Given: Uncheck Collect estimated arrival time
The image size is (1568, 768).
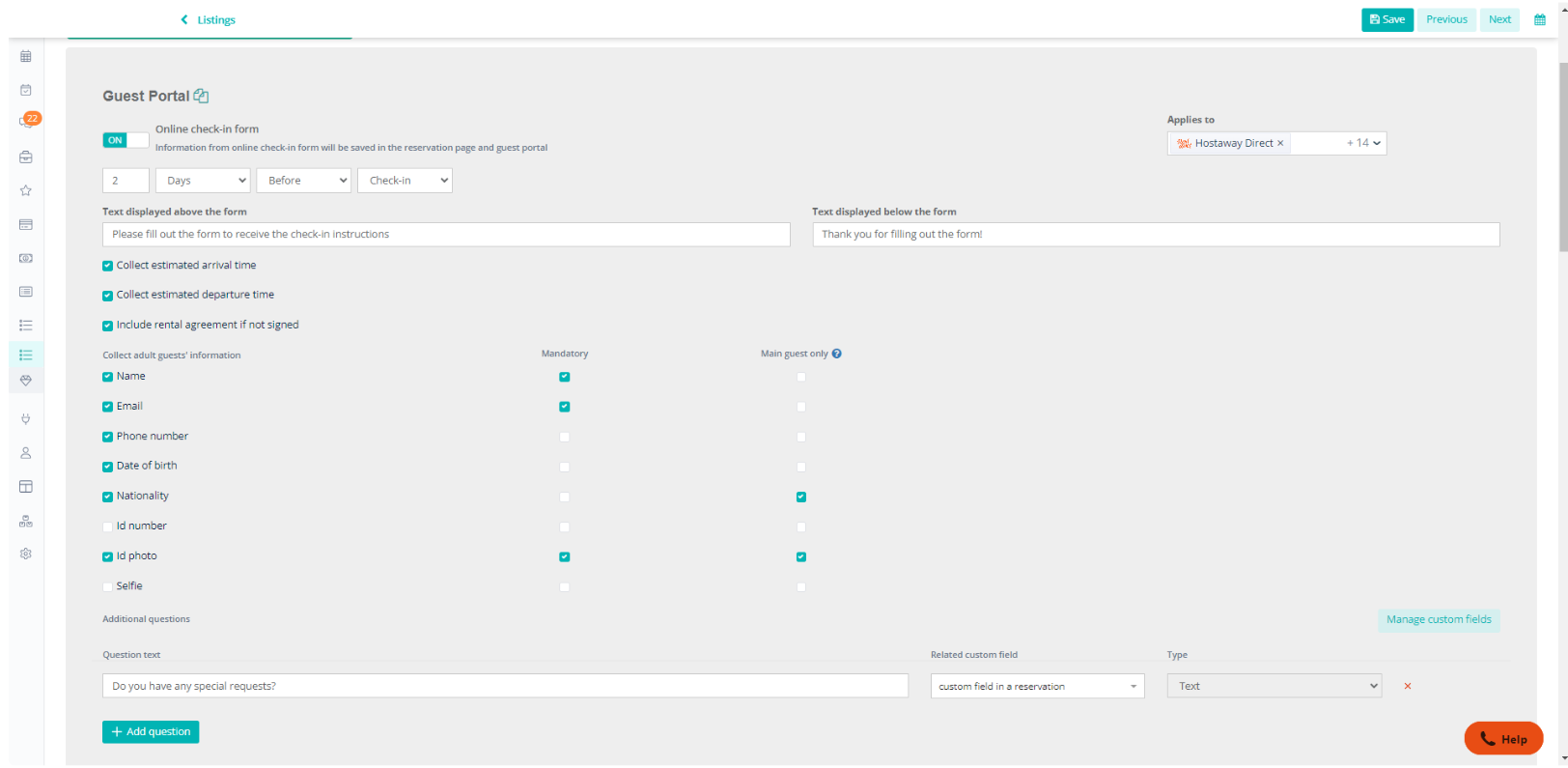Looking at the screenshot, I should pos(107,266).
